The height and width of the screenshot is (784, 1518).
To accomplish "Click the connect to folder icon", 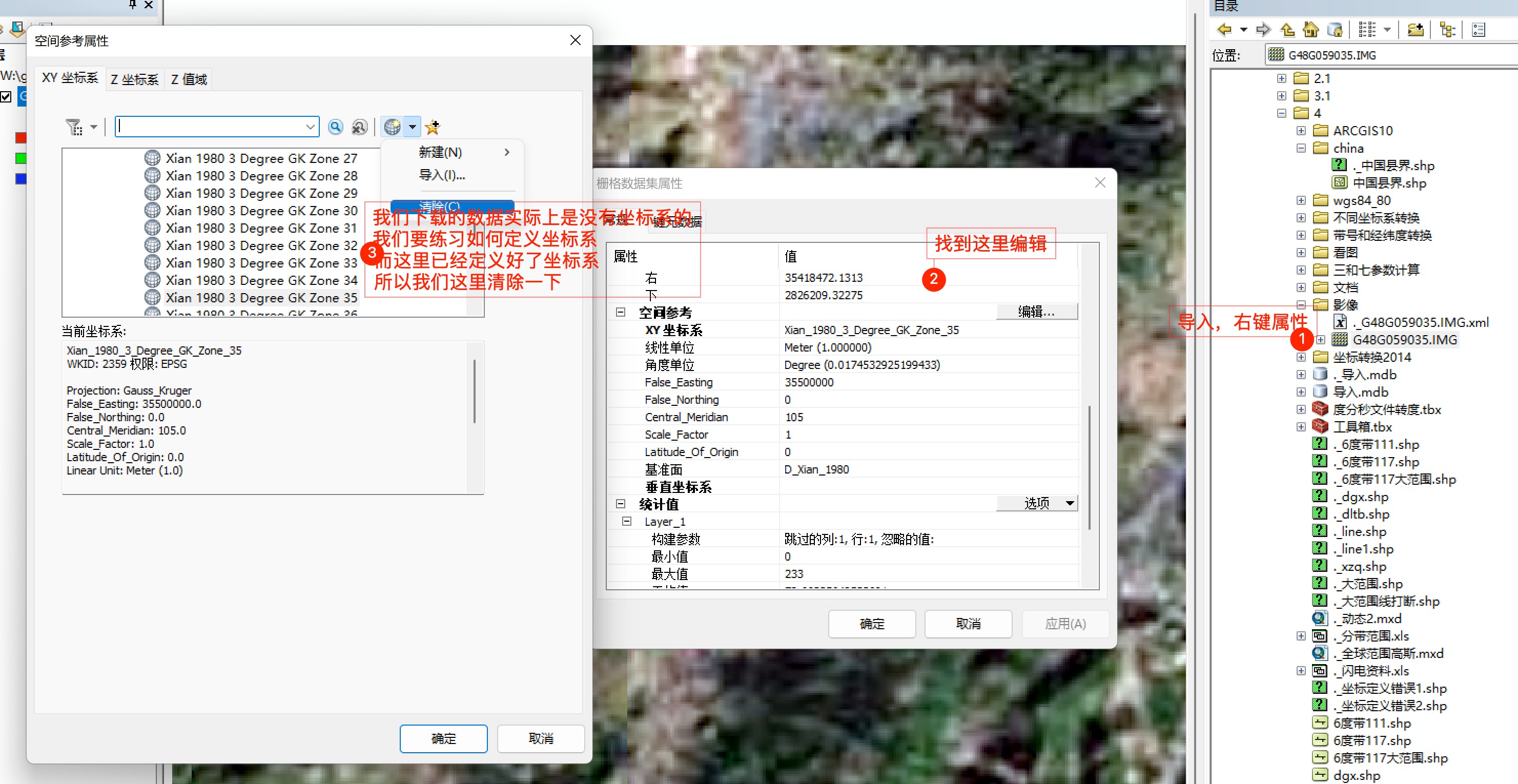I will click(1415, 29).
